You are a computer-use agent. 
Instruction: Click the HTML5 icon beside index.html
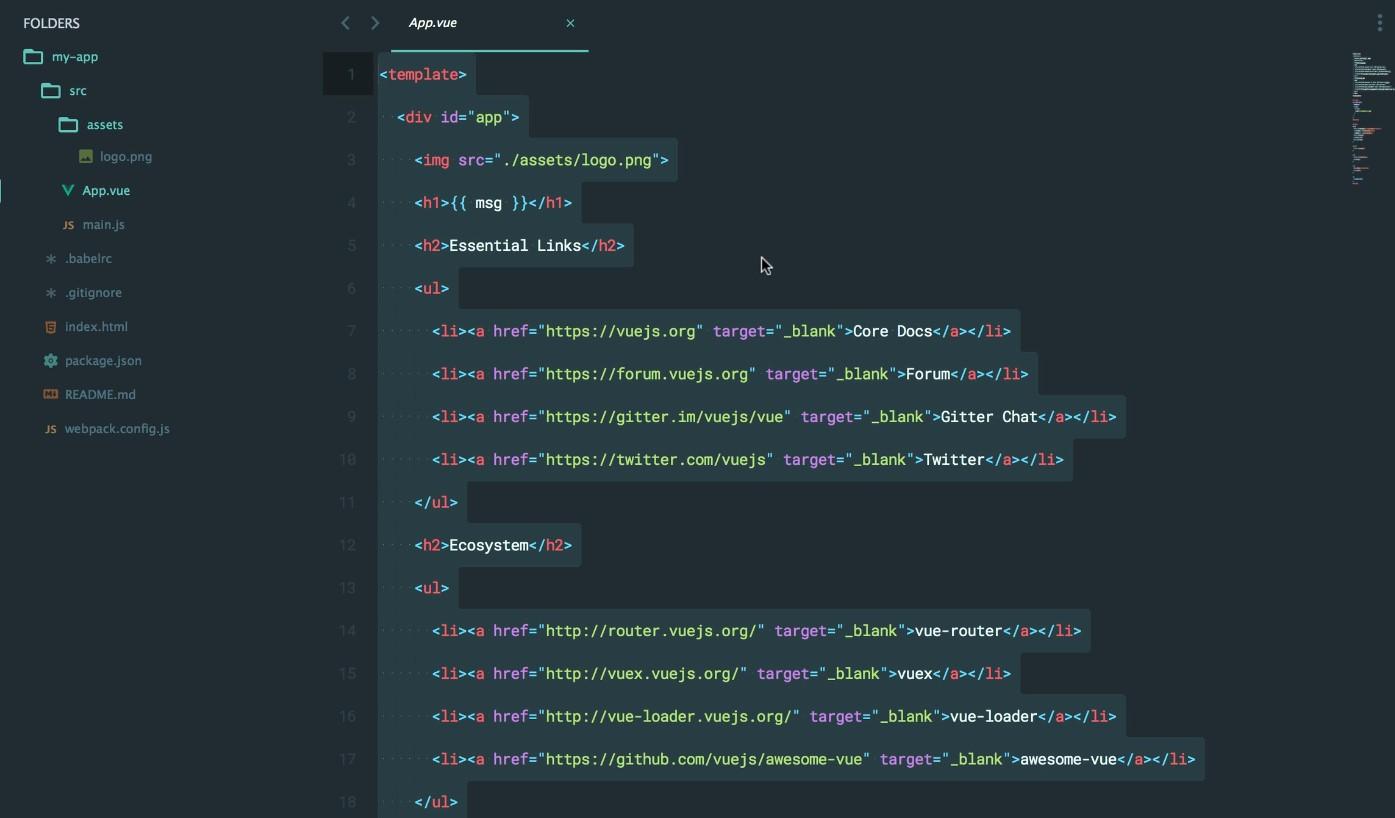[x=51, y=327]
